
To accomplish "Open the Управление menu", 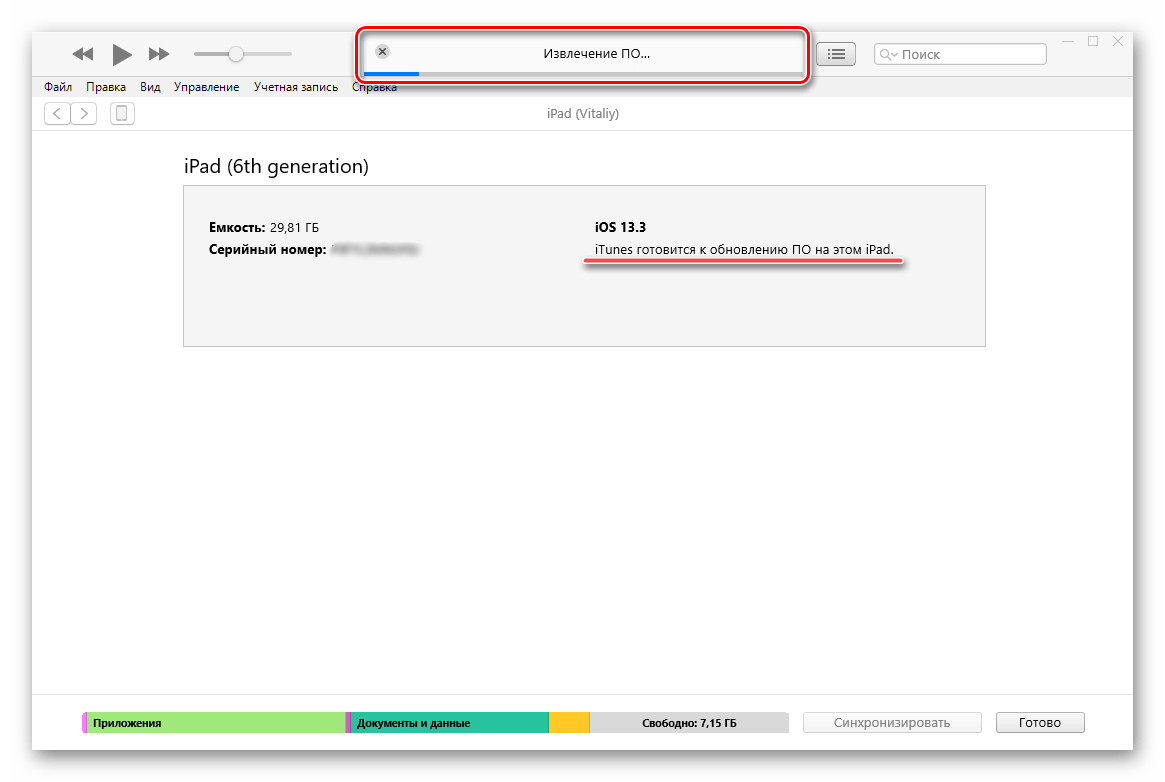I will pyautogui.click(x=207, y=87).
